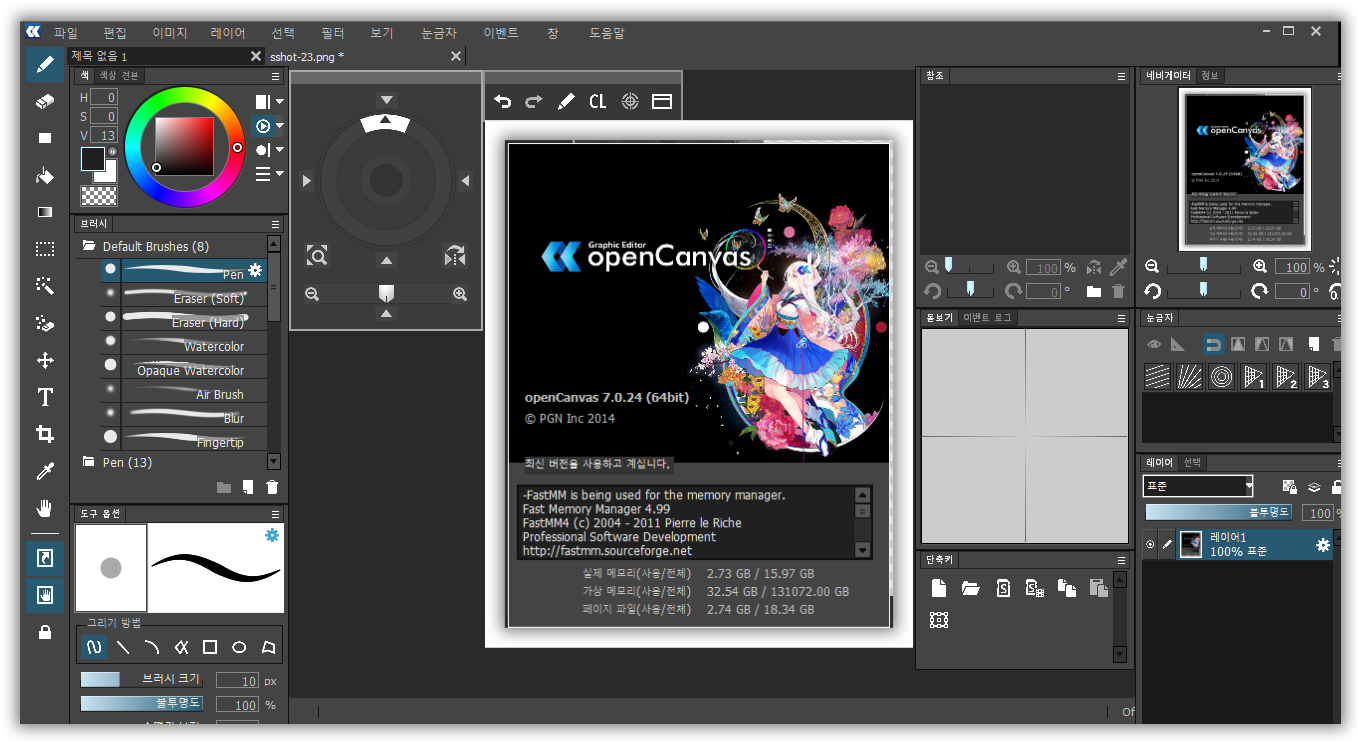Open the 파일 menu
The height and width of the screenshot is (744, 1361).
(x=66, y=33)
